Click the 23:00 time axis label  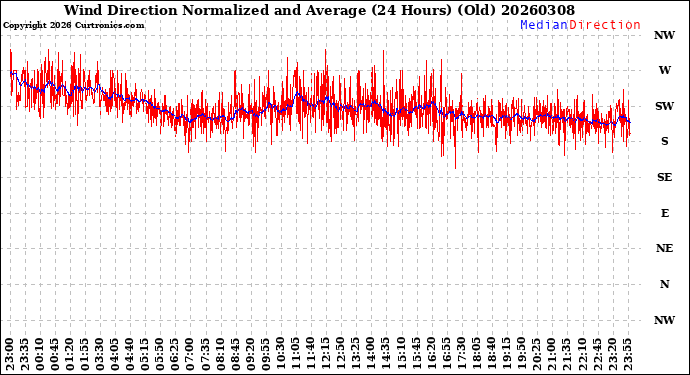(10, 355)
